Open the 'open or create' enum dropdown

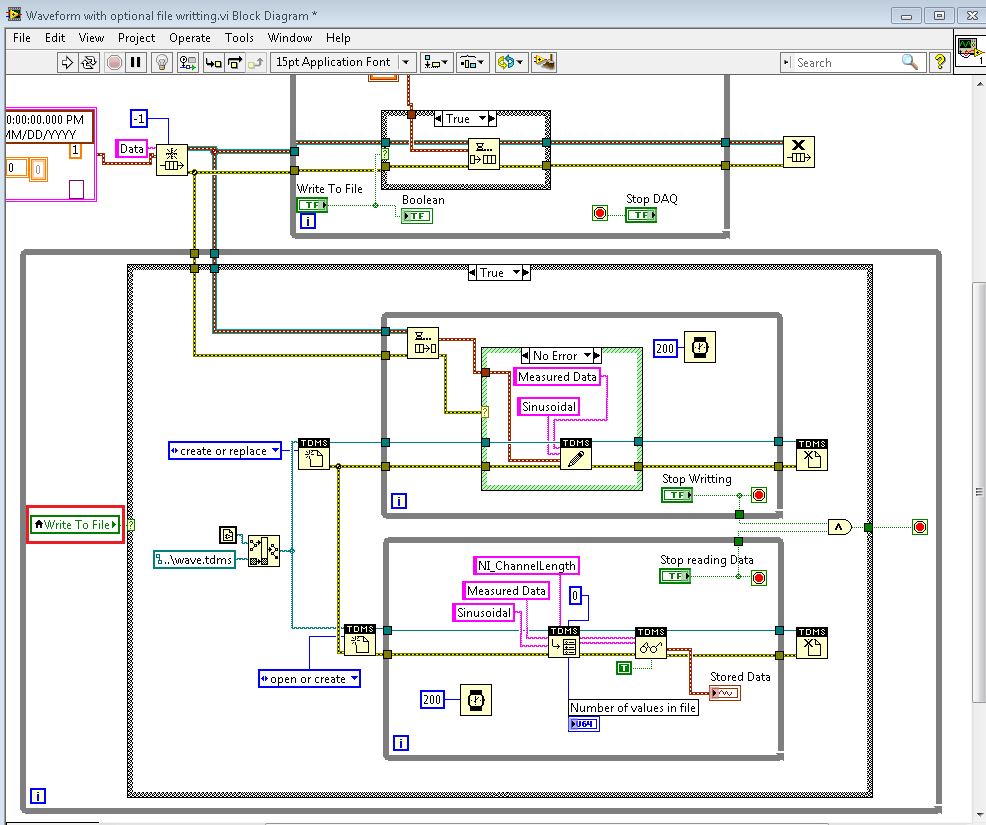point(354,678)
